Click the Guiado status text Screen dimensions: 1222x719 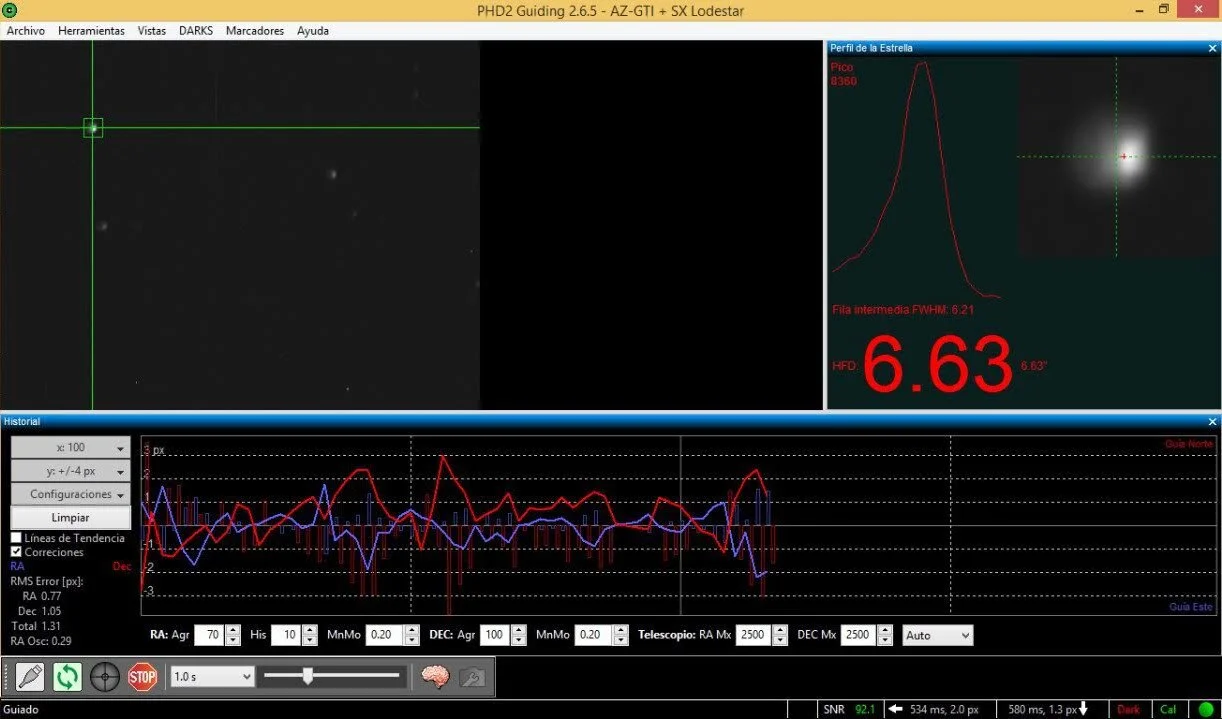pyautogui.click(x=20, y=710)
